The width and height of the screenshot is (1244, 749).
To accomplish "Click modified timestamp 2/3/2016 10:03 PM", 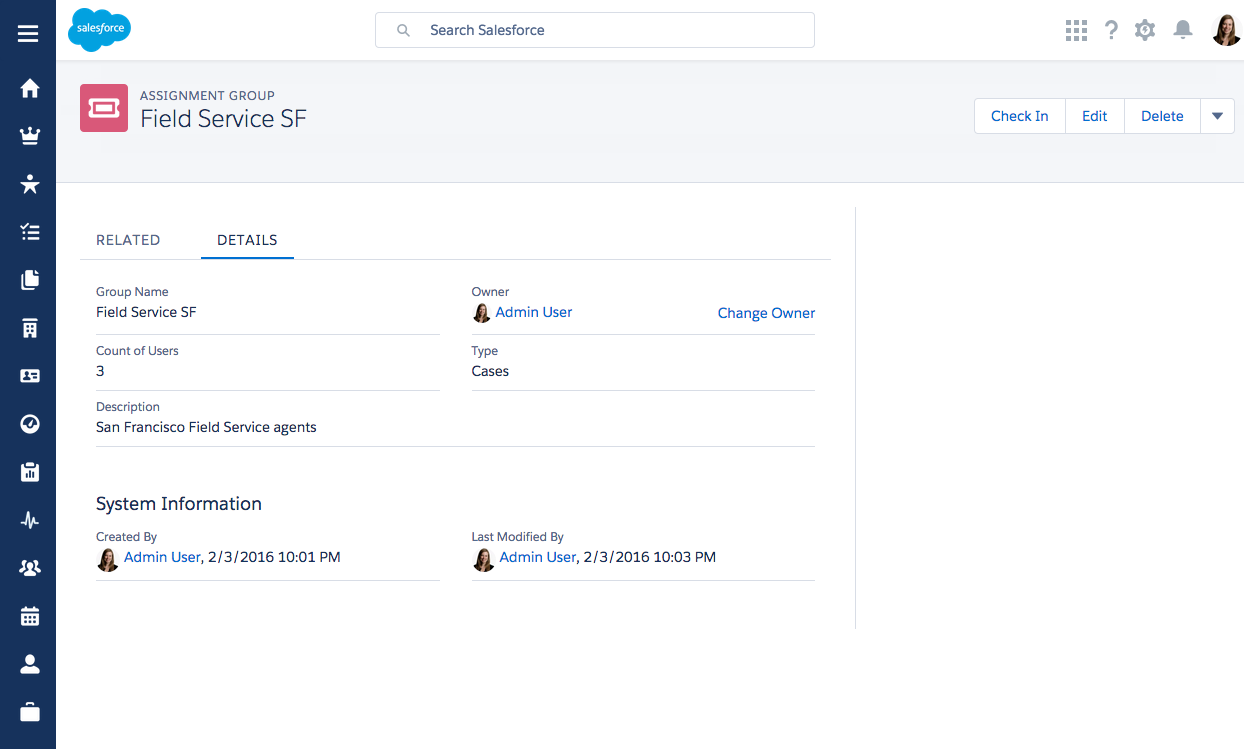I will click(x=650, y=557).
